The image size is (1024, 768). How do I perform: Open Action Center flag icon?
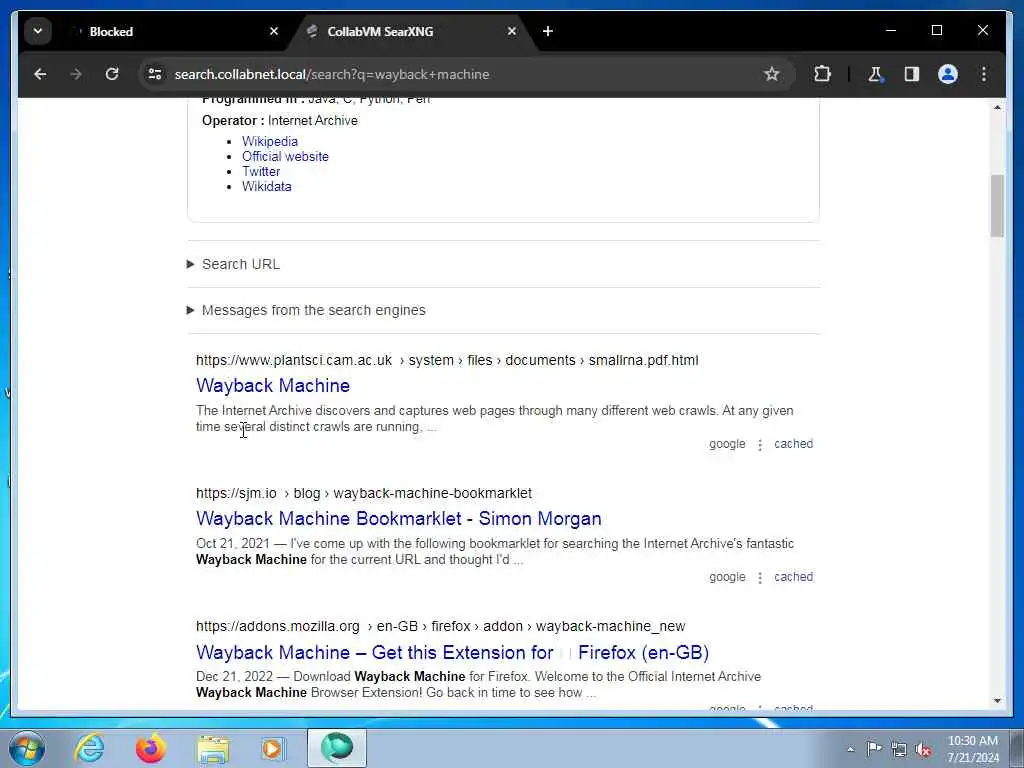click(874, 749)
